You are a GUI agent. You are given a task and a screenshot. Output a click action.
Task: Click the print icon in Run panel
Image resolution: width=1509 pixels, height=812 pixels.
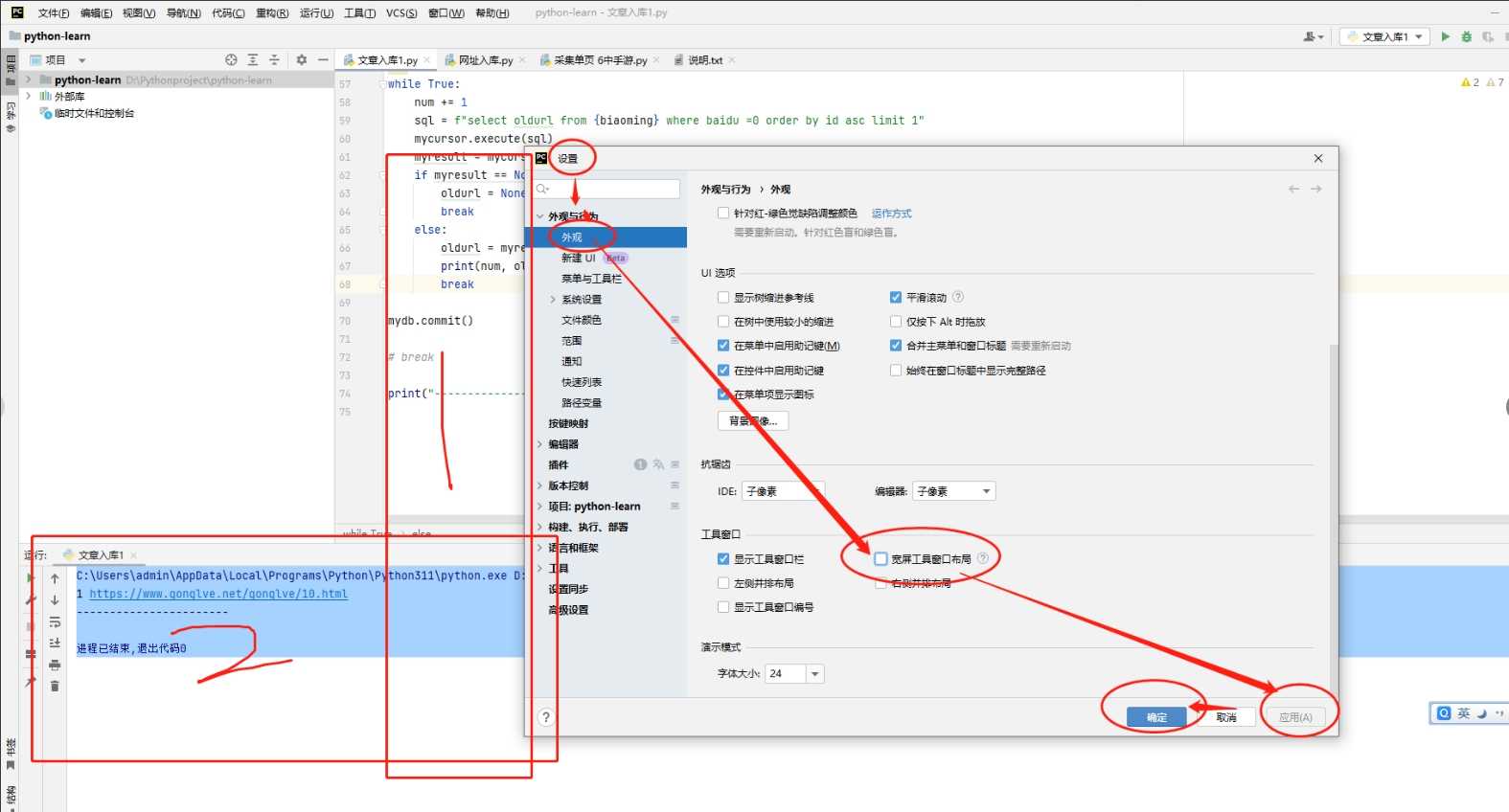pyautogui.click(x=55, y=665)
